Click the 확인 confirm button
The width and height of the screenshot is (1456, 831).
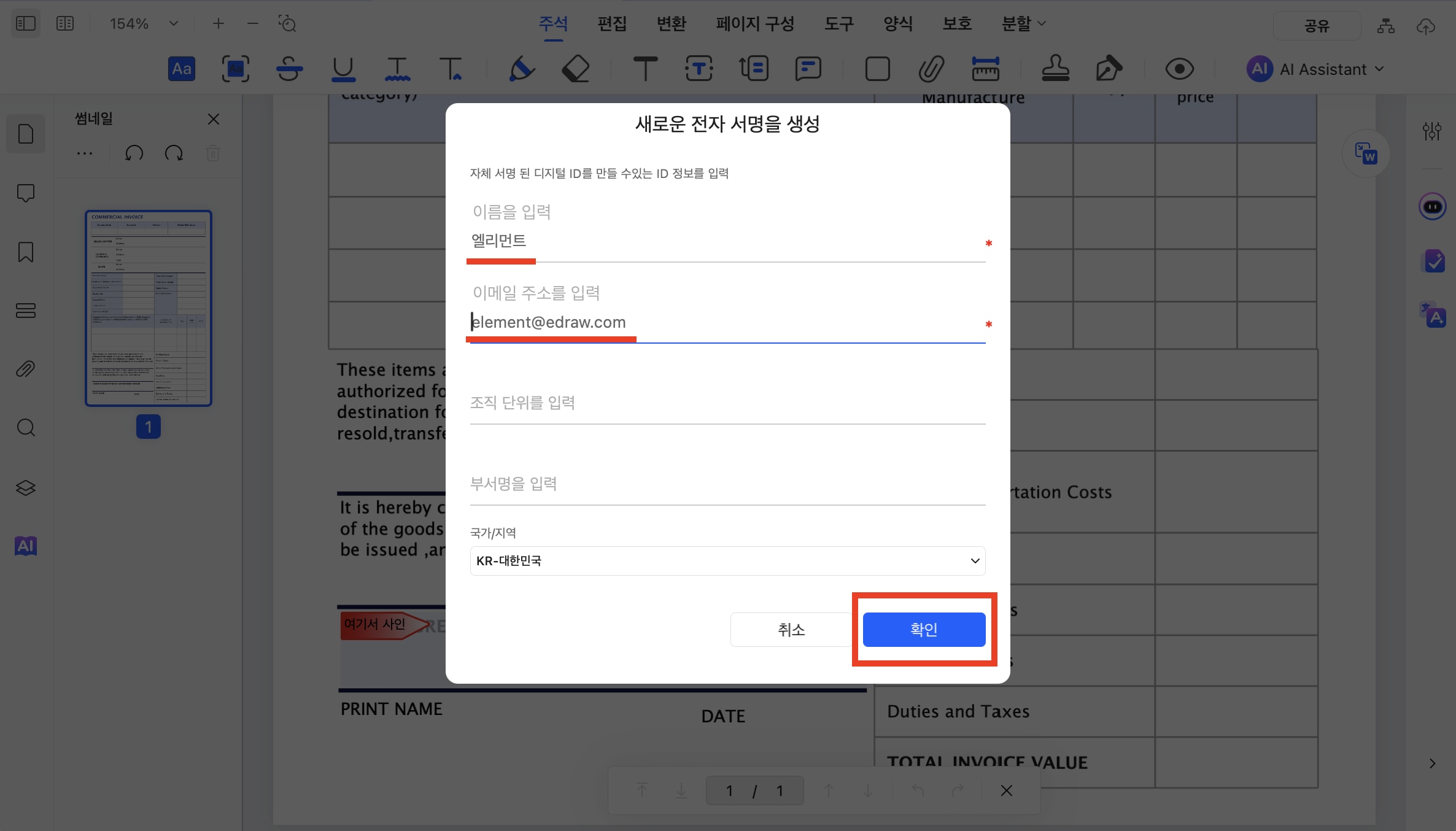click(x=924, y=630)
